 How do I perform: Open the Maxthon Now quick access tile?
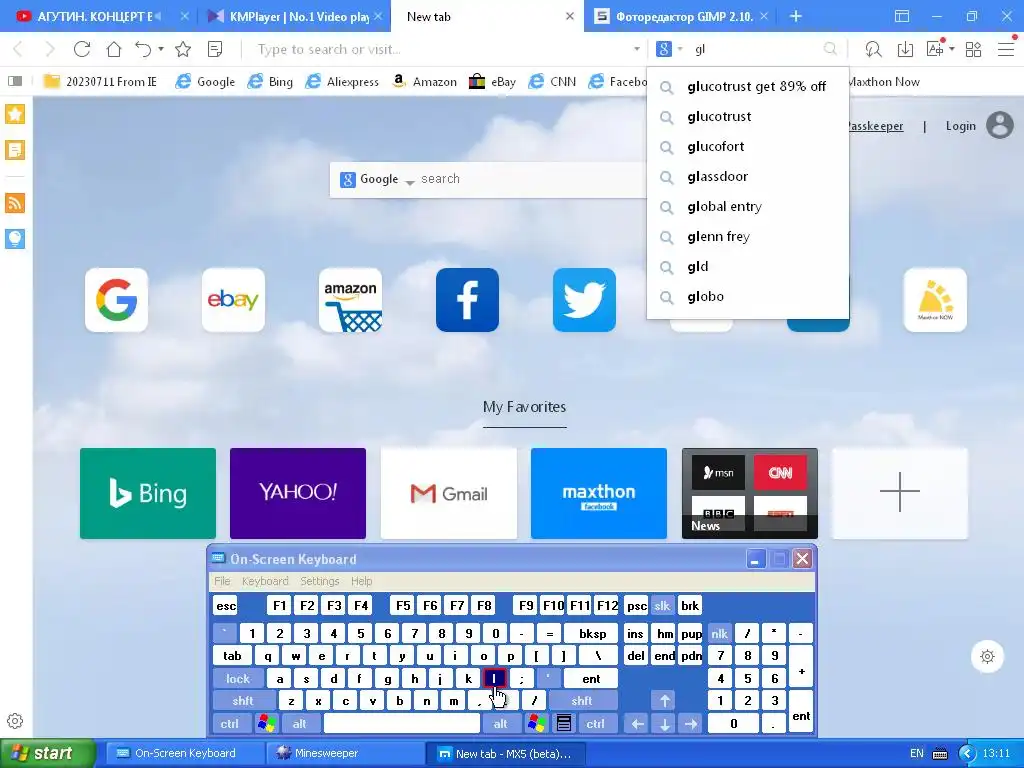935,300
